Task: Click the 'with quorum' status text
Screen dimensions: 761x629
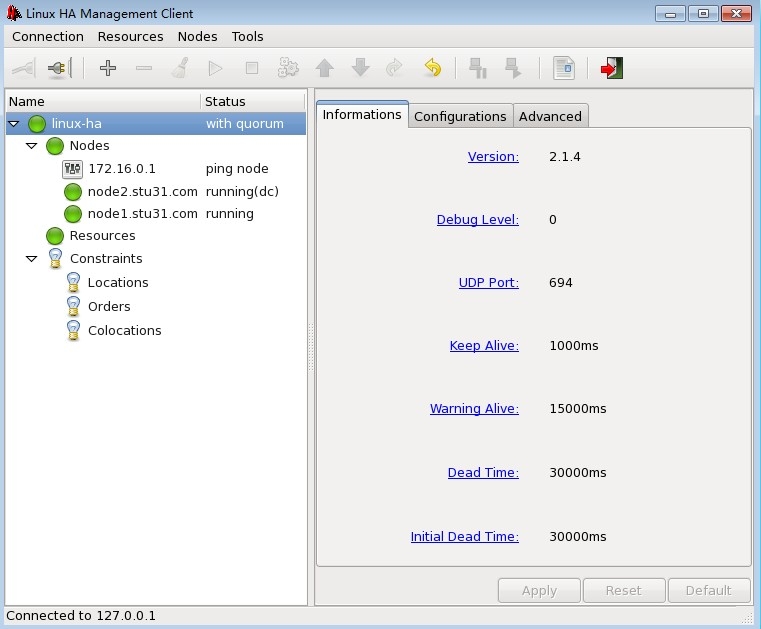Action: [245, 124]
